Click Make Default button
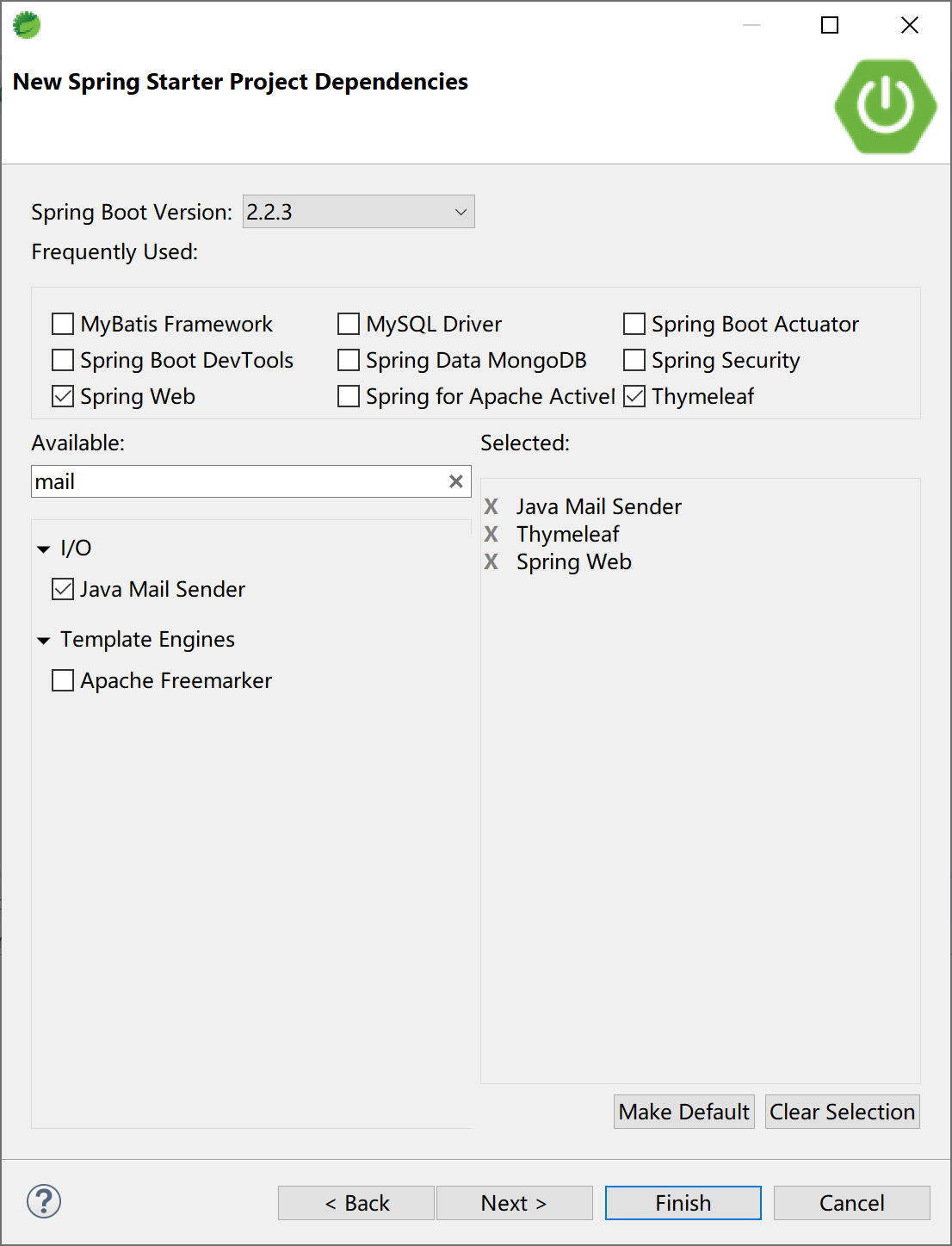952x1246 pixels. [x=683, y=1112]
